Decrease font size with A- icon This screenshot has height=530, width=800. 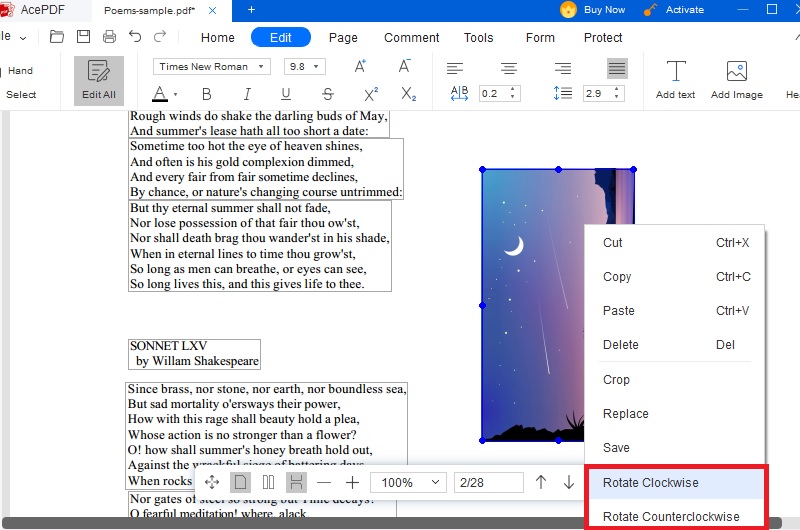coord(405,66)
